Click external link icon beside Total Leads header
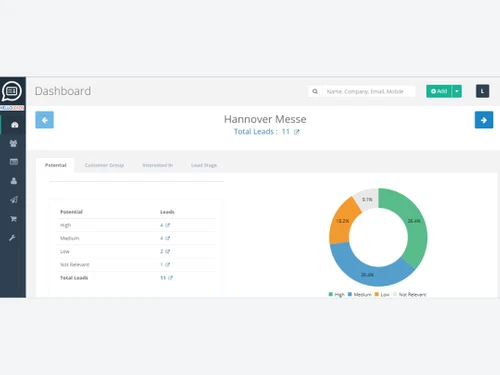 pos(296,132)
